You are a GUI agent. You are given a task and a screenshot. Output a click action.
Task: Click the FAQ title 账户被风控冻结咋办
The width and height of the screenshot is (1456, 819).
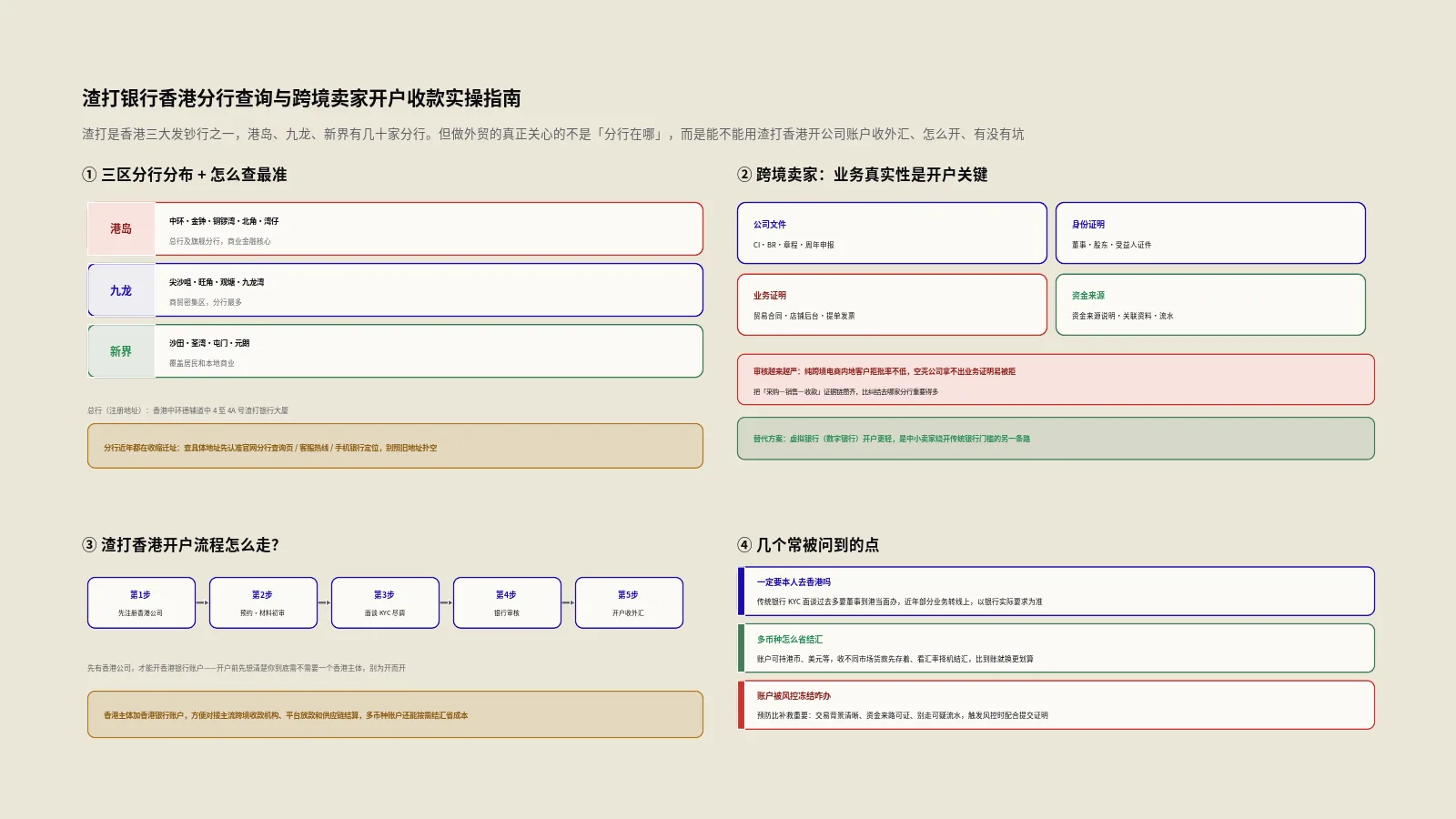(794, 696)
